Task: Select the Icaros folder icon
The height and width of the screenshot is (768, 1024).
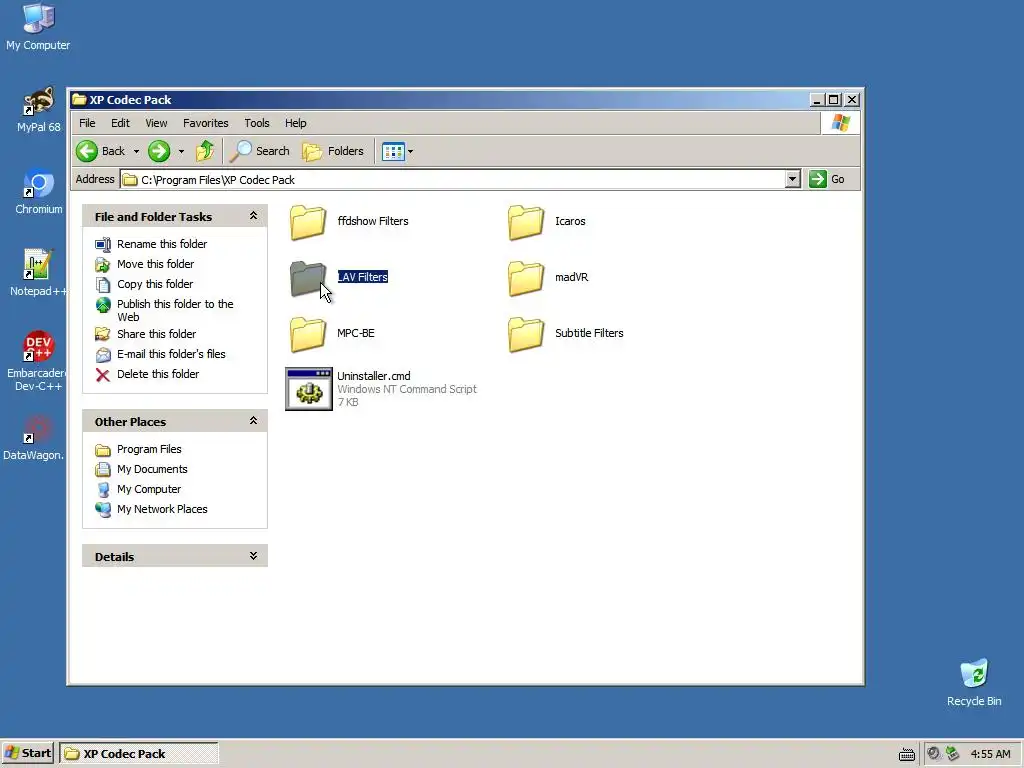Action: click(526, 222)
